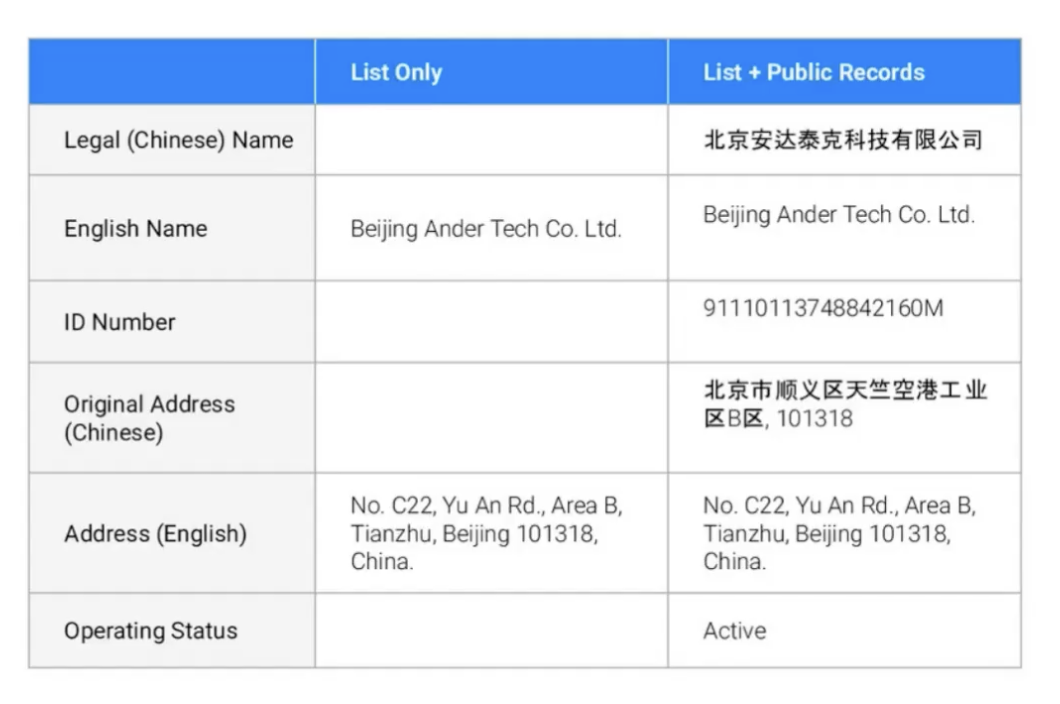
Task: Select empty Original Address cell under List Only
Action: (491, 418)
